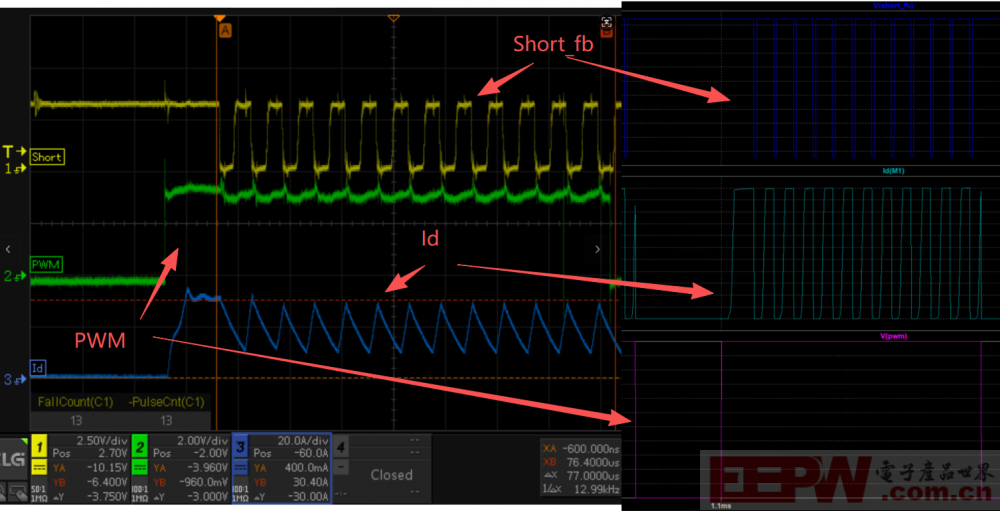Click the green PWM channel label
This screenshot has height=511, width=1000.
[x=46, y=264]
